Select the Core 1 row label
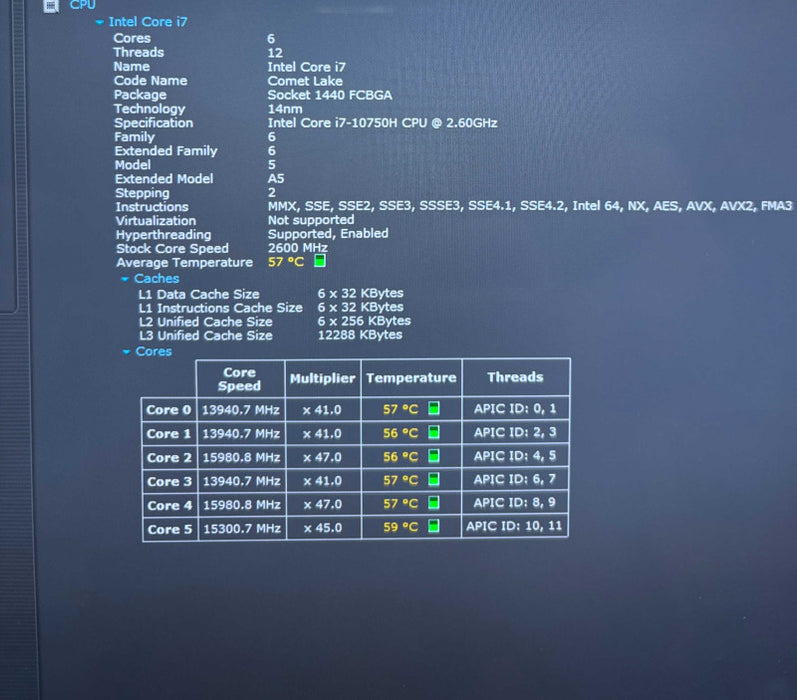Image resolution: width=797 pixels, height=700 pixels. (169, 434)
